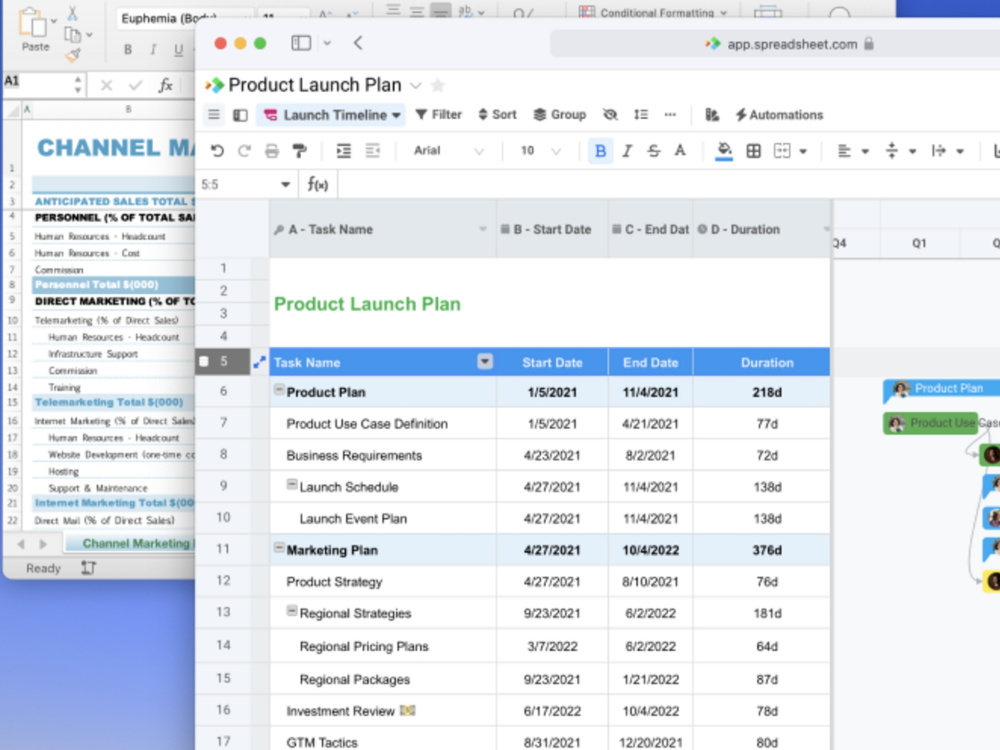Click the B - Start Date column header
The image size is (1000, 750).
point(552,230)
